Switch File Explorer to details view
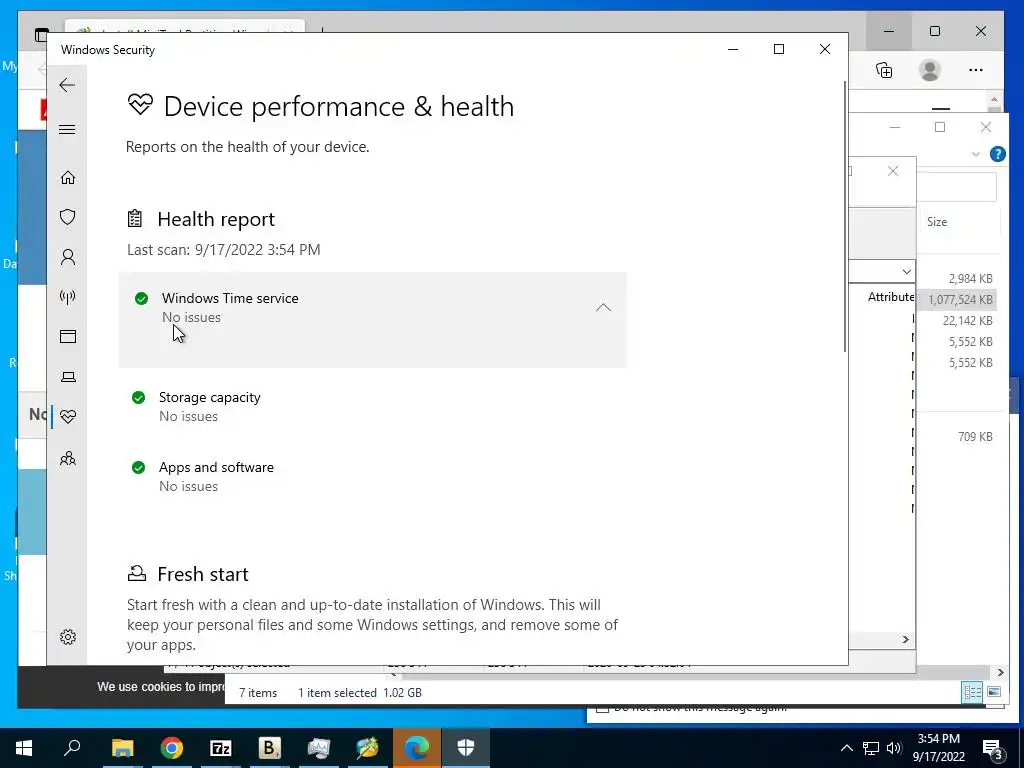 pos(972,692)
